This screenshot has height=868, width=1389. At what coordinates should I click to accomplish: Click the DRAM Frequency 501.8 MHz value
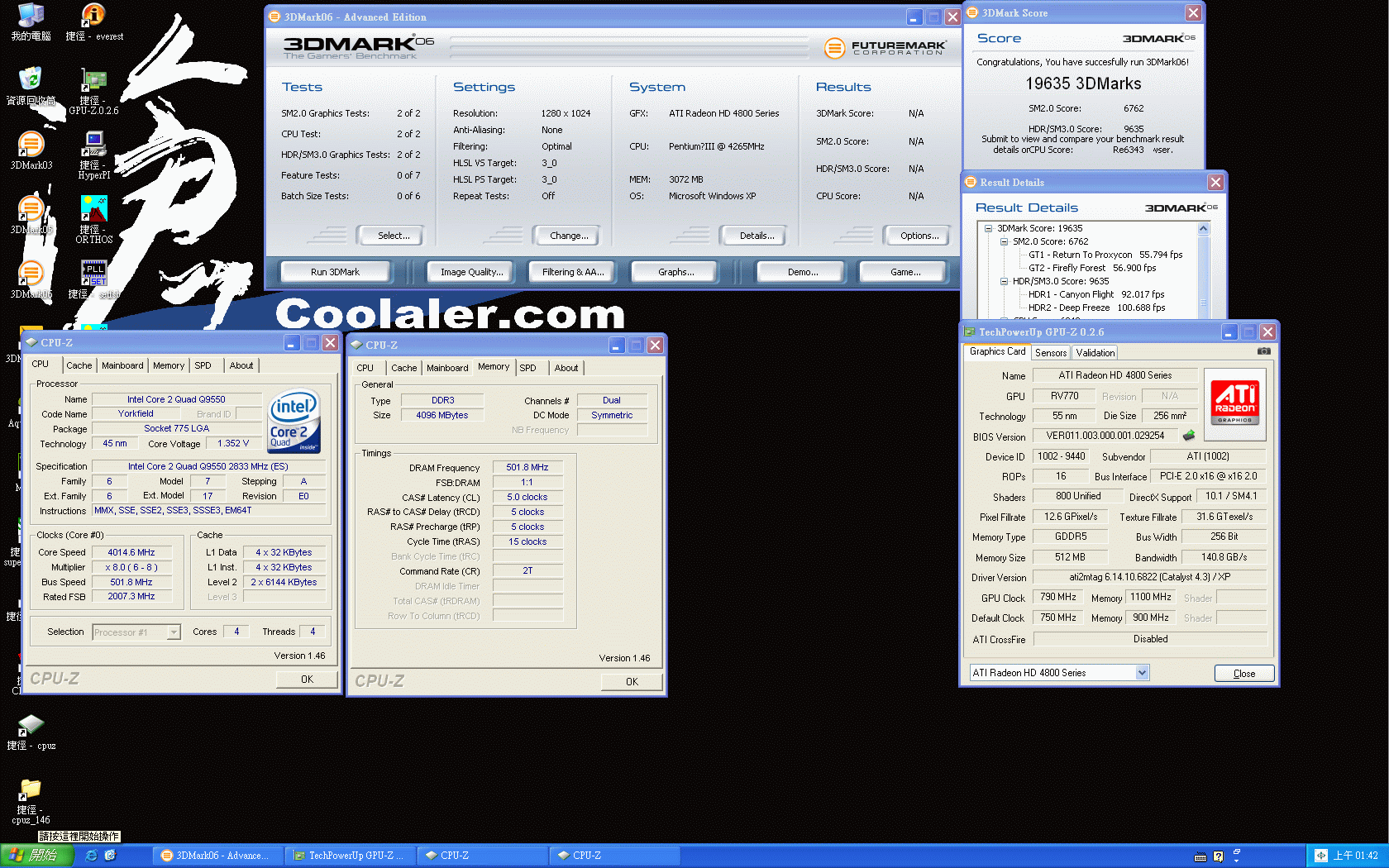click(x=527, y=467)
